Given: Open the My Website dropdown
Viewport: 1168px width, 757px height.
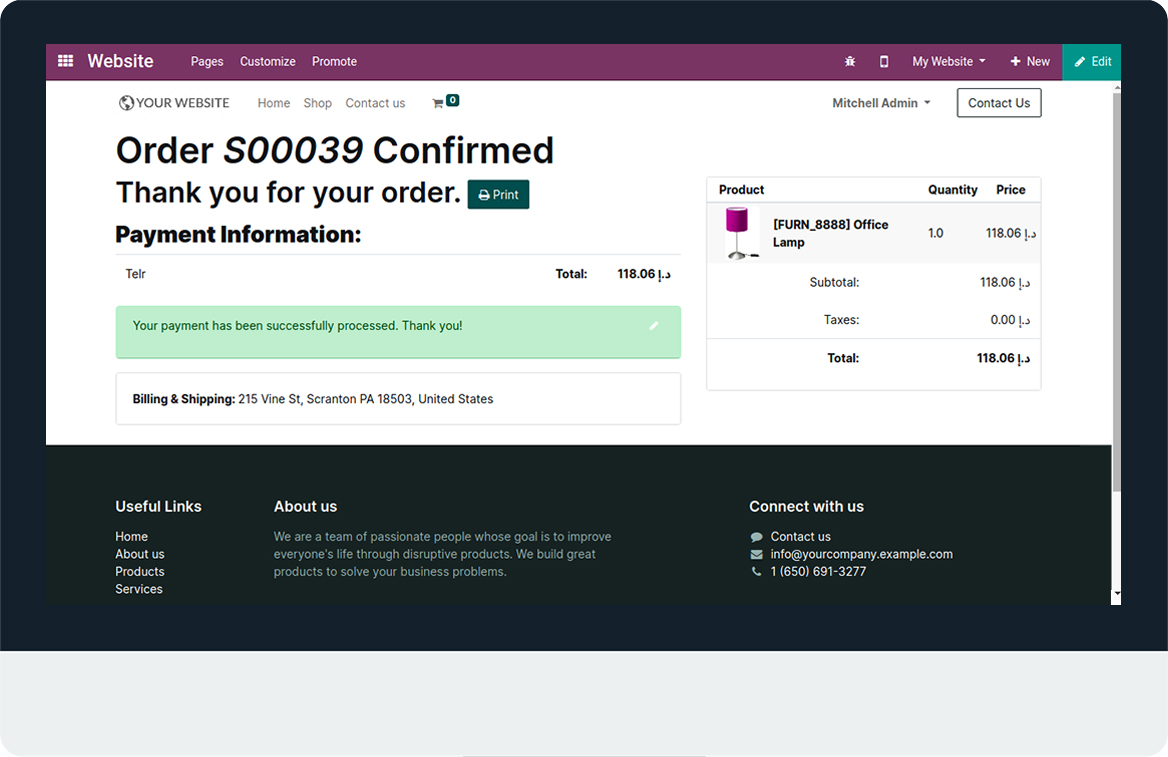Looking at the screenshot, I should click(948, 61).
